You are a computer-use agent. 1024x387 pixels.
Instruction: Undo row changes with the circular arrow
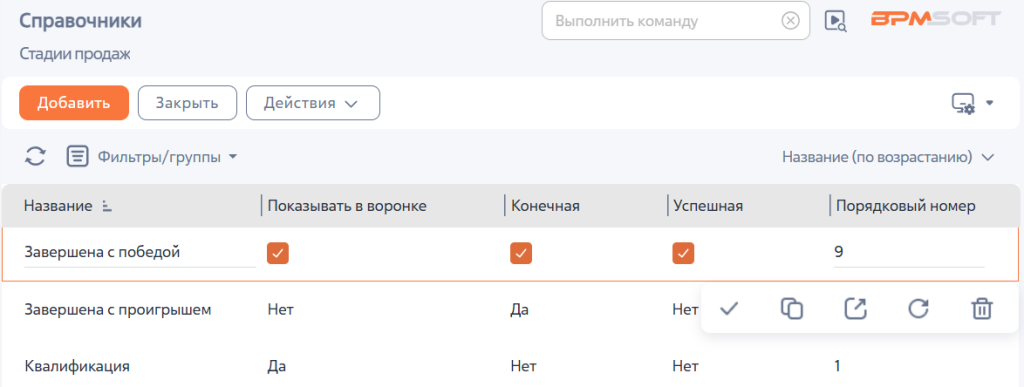[x=919, y=309]
